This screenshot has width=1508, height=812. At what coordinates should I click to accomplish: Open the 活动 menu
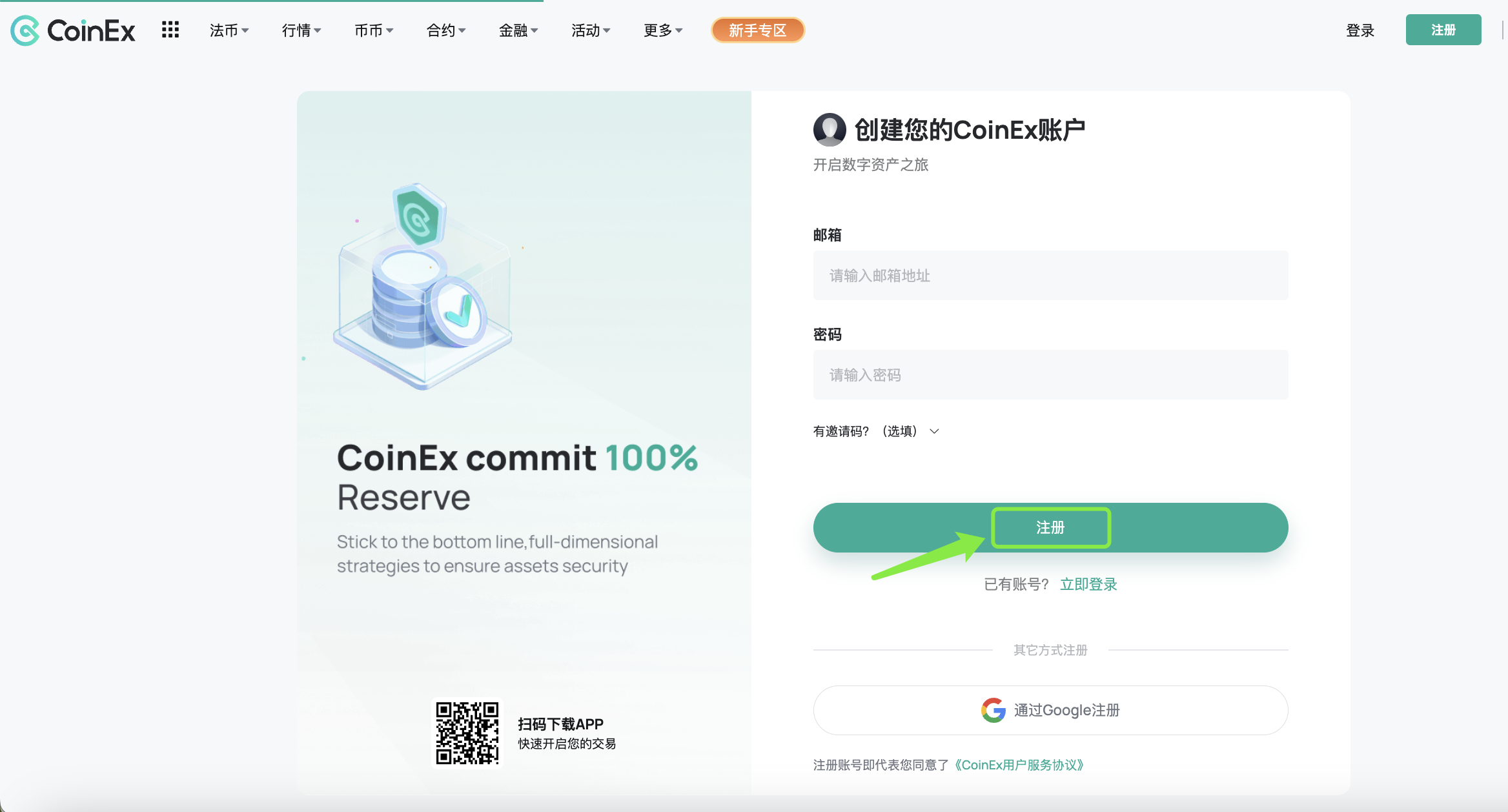(591, 30)
